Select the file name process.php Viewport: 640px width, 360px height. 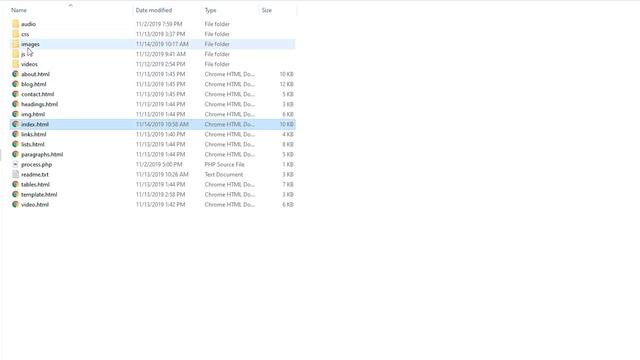pos(37,164)
